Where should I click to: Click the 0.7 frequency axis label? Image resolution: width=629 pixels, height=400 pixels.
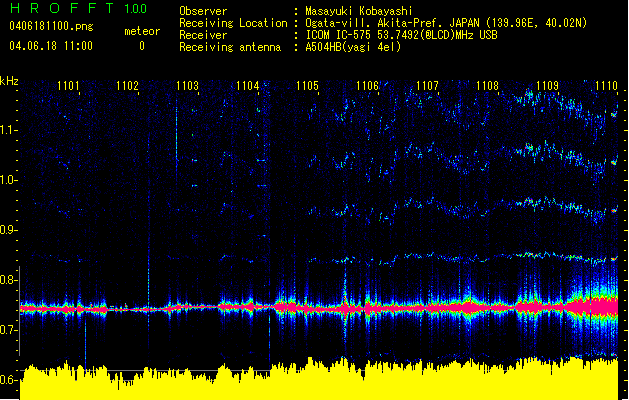click(8, 330)
